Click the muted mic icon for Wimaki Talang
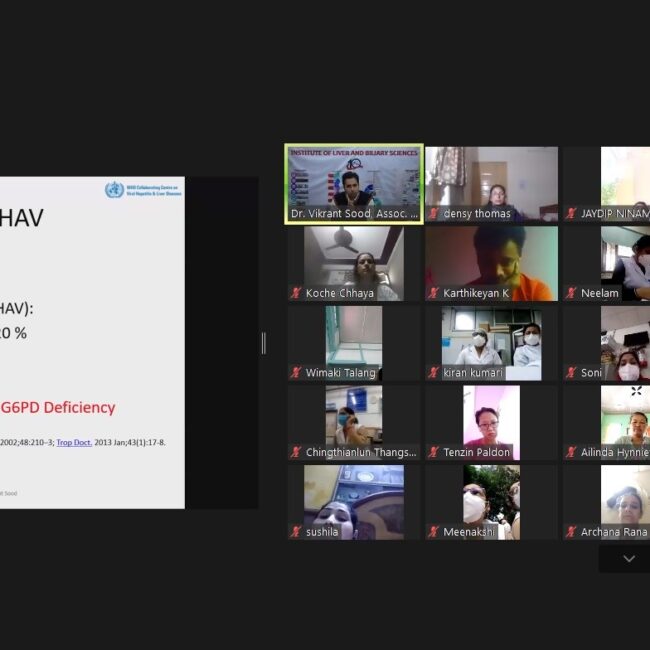This screenshot has width=650, height=650. click(x=297, y=373)
